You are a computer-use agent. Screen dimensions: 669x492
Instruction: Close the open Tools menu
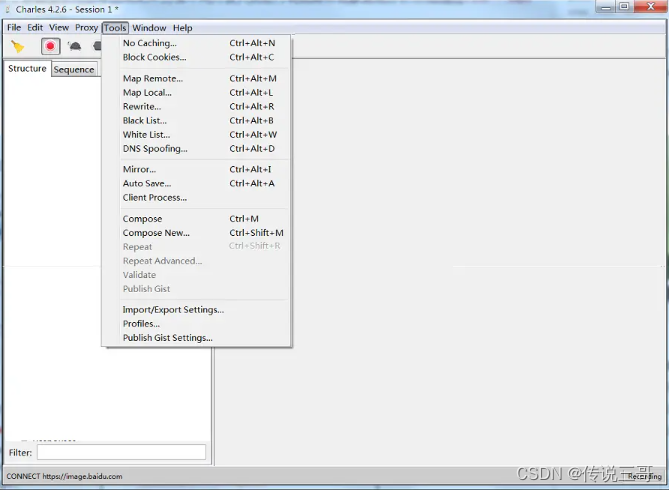(x=115, y=28)
